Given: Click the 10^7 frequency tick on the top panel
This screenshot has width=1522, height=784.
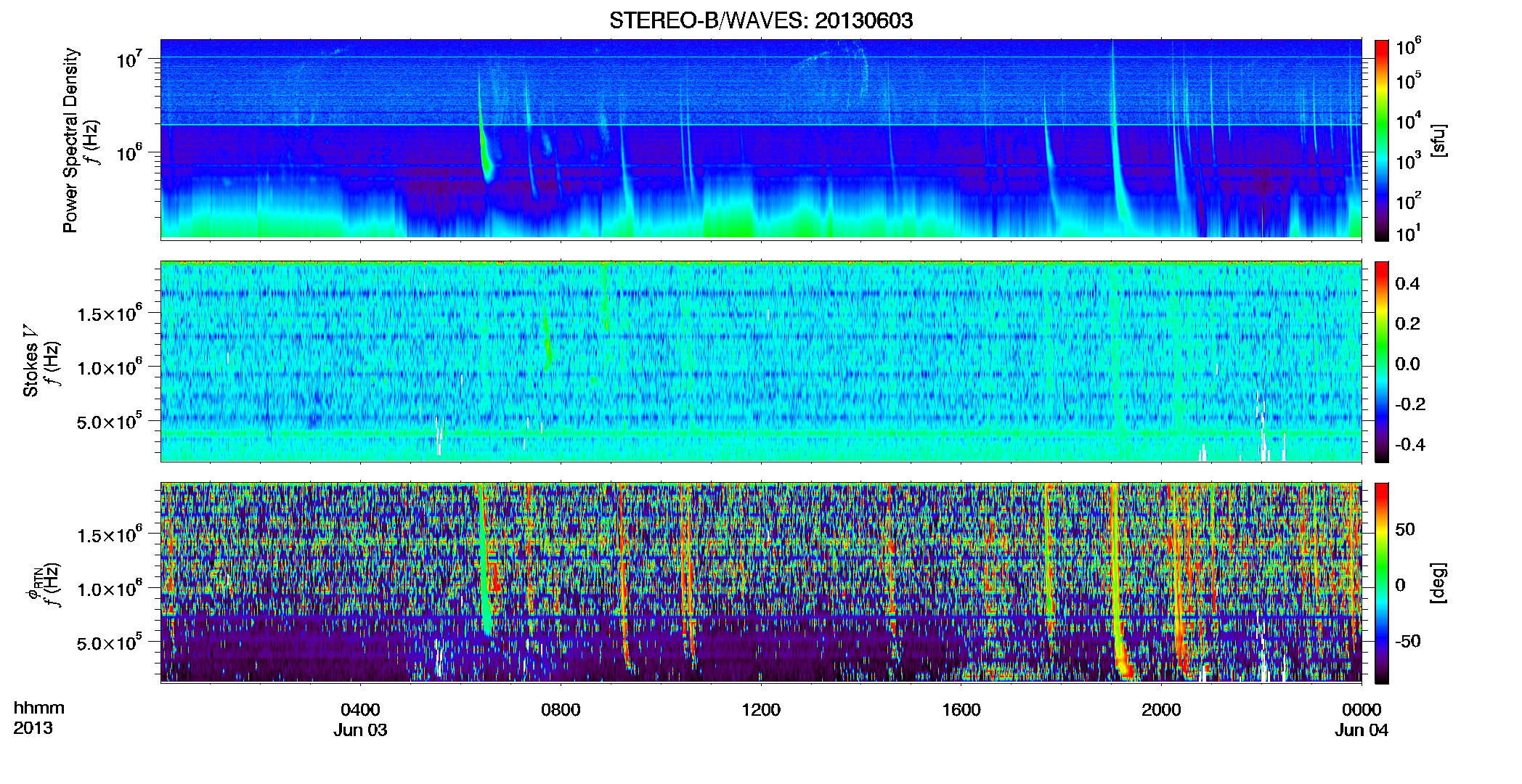Looking at the screenshot, I should (x=129, y=58).
